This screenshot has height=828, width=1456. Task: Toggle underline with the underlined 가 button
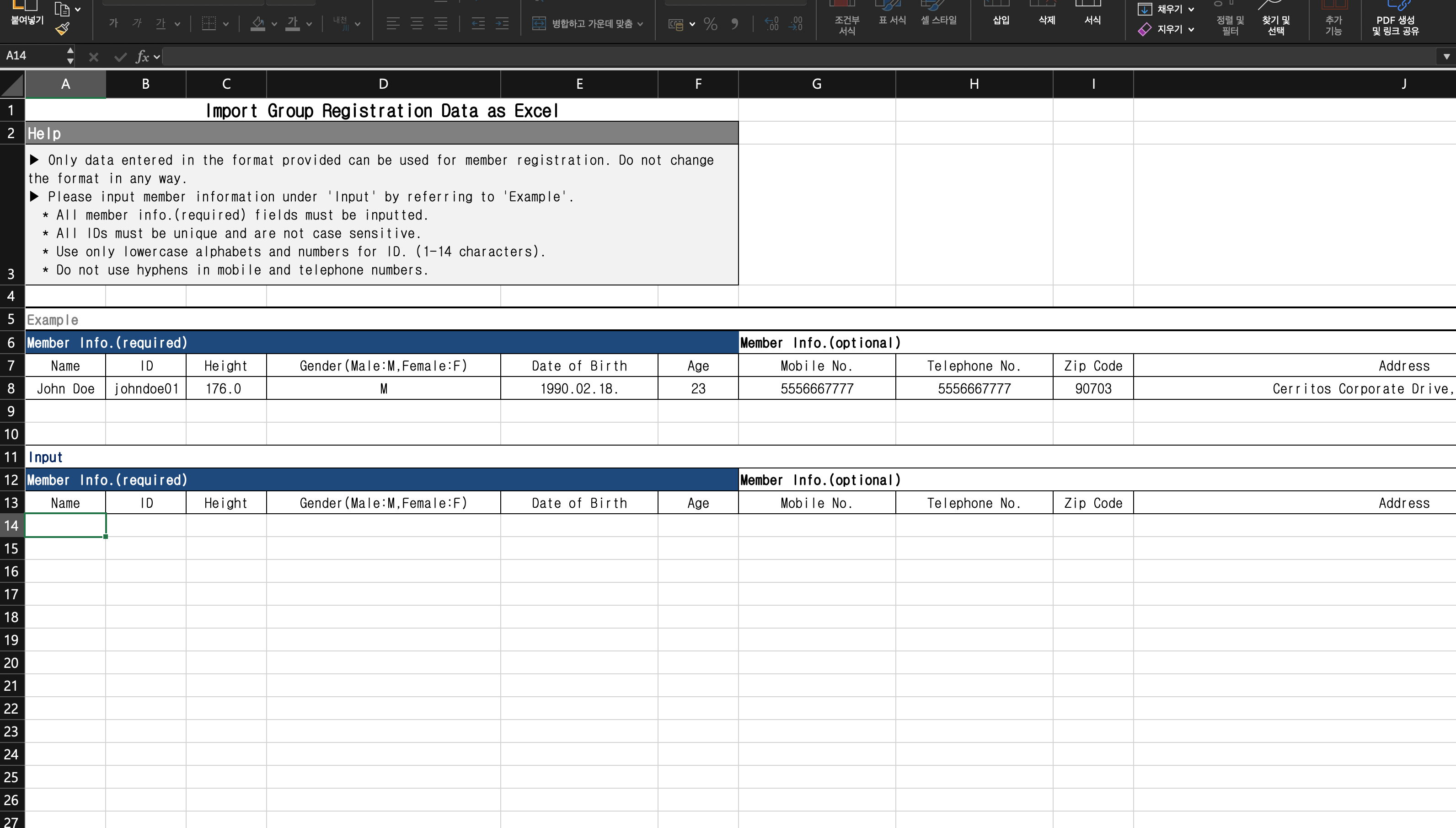[161, 23]
